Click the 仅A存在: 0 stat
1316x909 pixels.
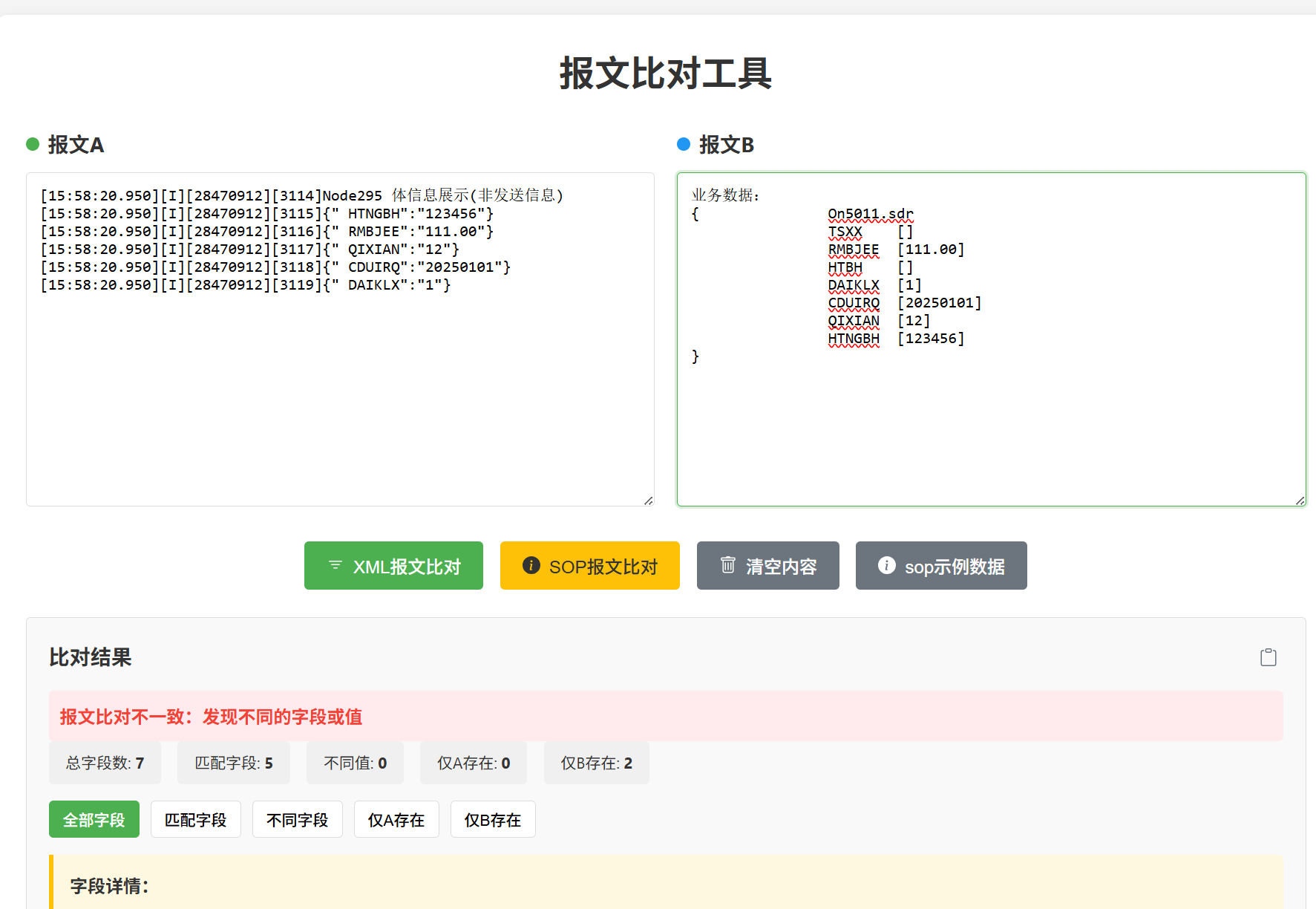[x=474, y=763]
